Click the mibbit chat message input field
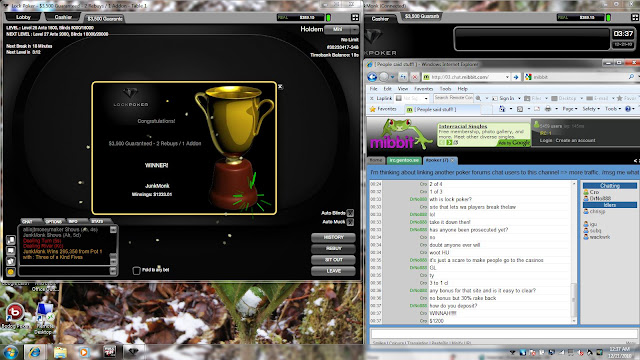 [x=504, y=333]
